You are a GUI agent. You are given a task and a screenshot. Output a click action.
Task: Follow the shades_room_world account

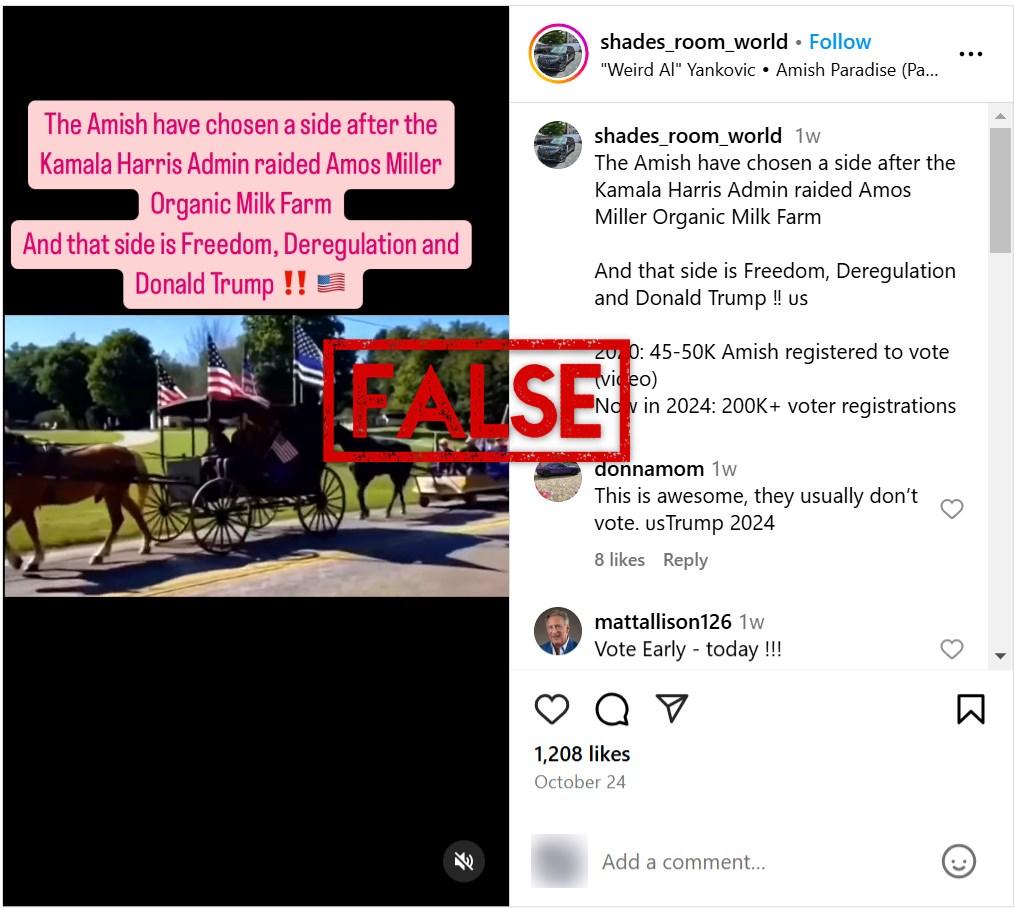coord(839,42)
